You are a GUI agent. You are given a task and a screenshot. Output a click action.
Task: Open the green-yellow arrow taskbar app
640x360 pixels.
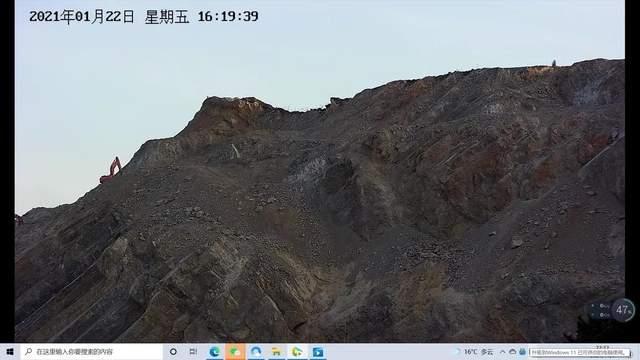[297, 351]
